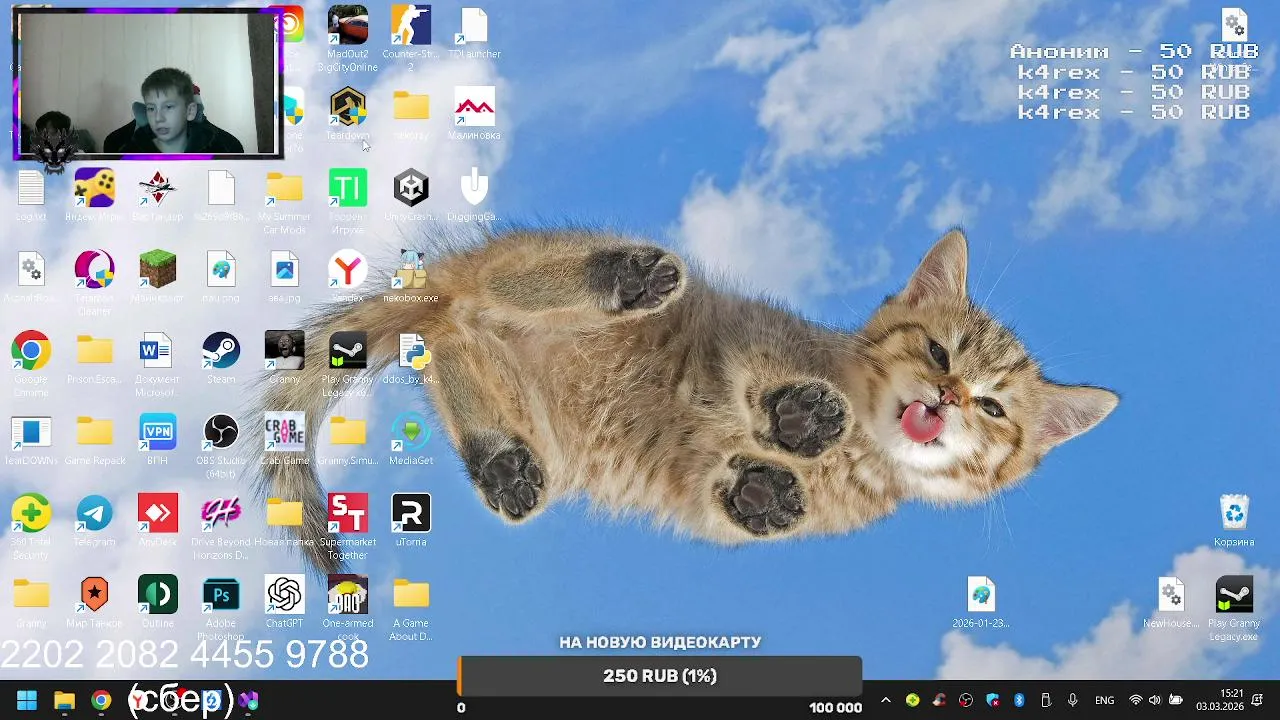Click the microphone tray icon
The image size is (1280, 720).
click(1072, 700)
